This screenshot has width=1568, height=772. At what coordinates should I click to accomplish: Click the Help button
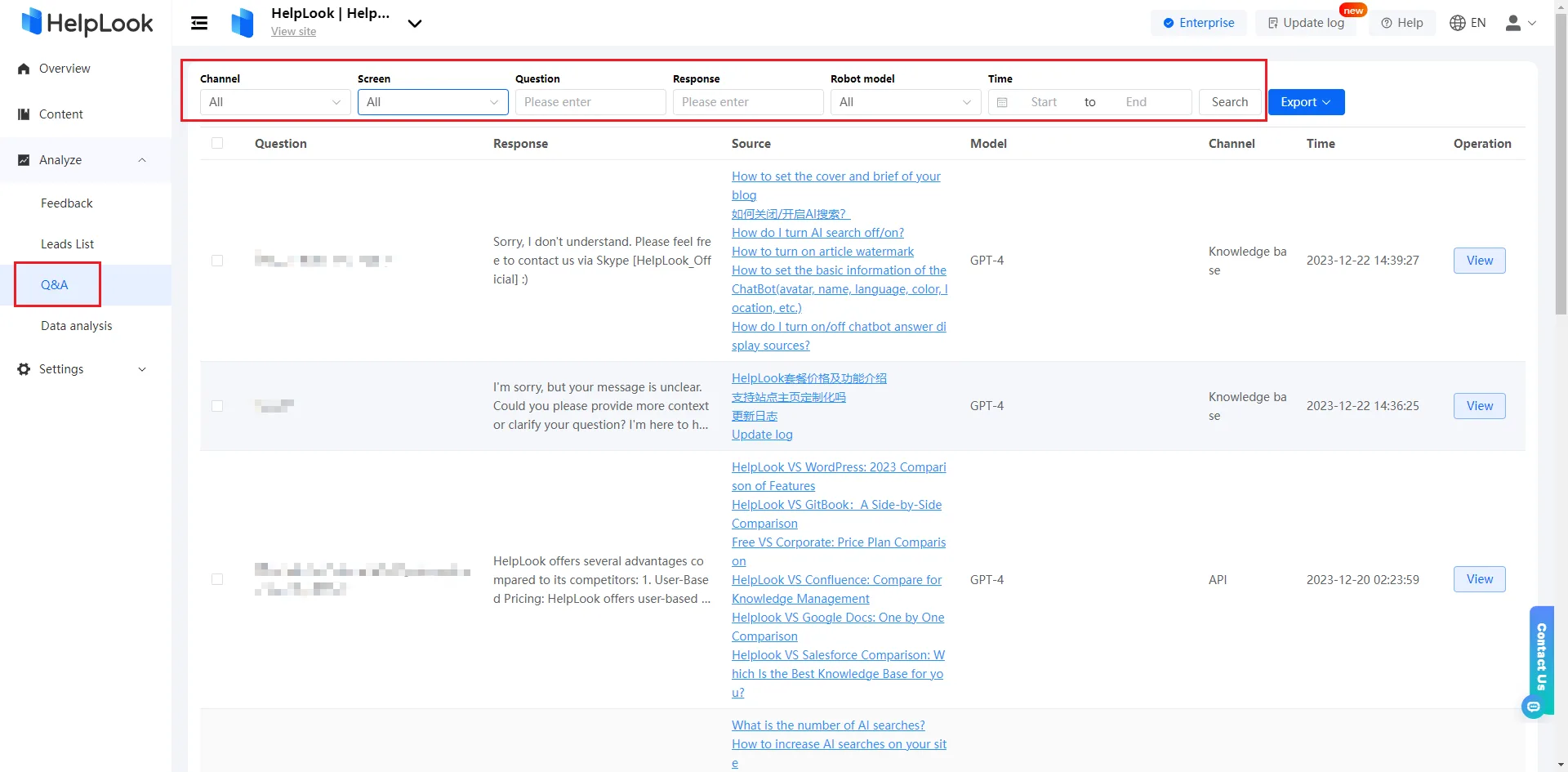point(1402,23)
